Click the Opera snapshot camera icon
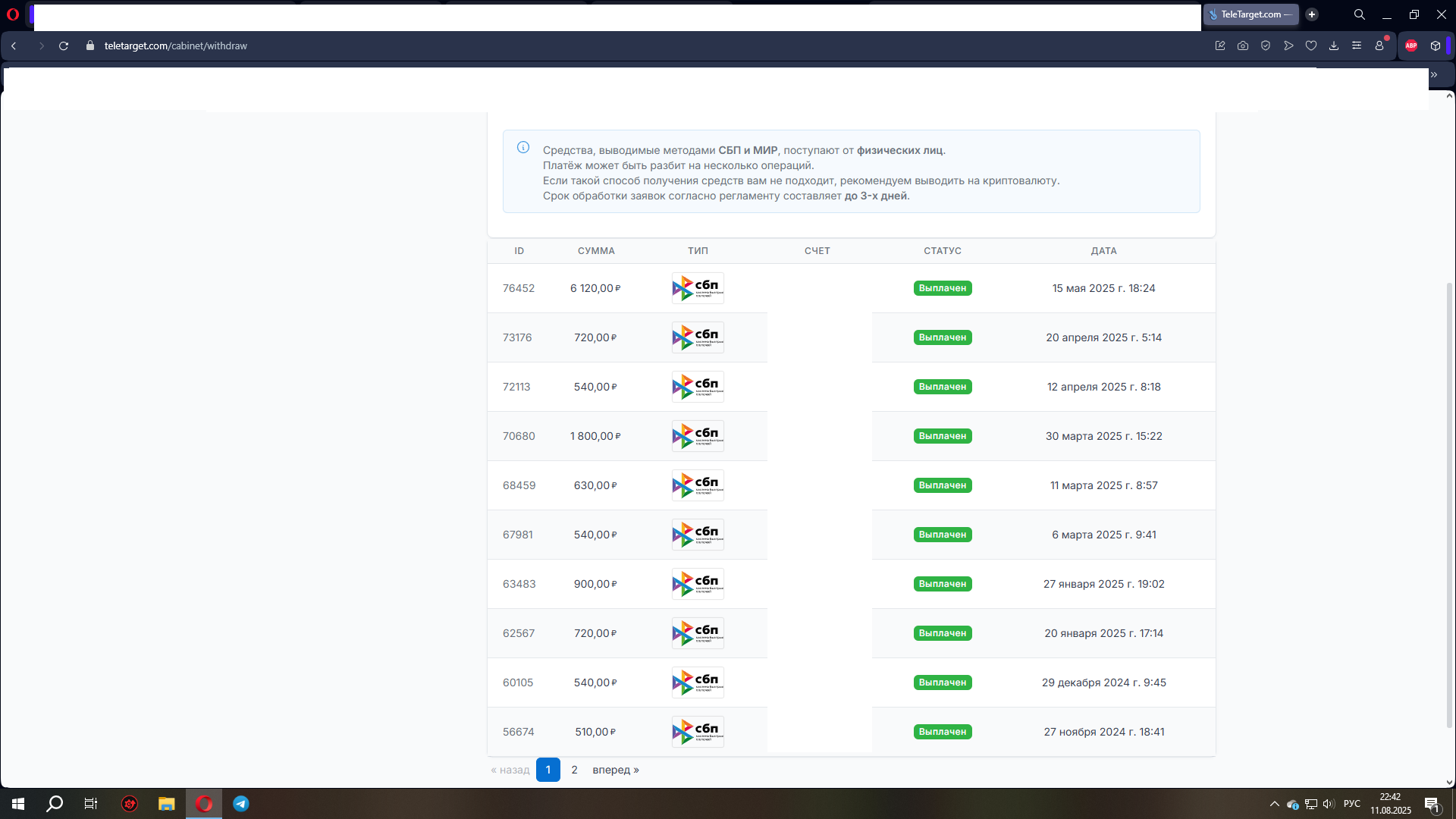 [x=1243, y=45]
